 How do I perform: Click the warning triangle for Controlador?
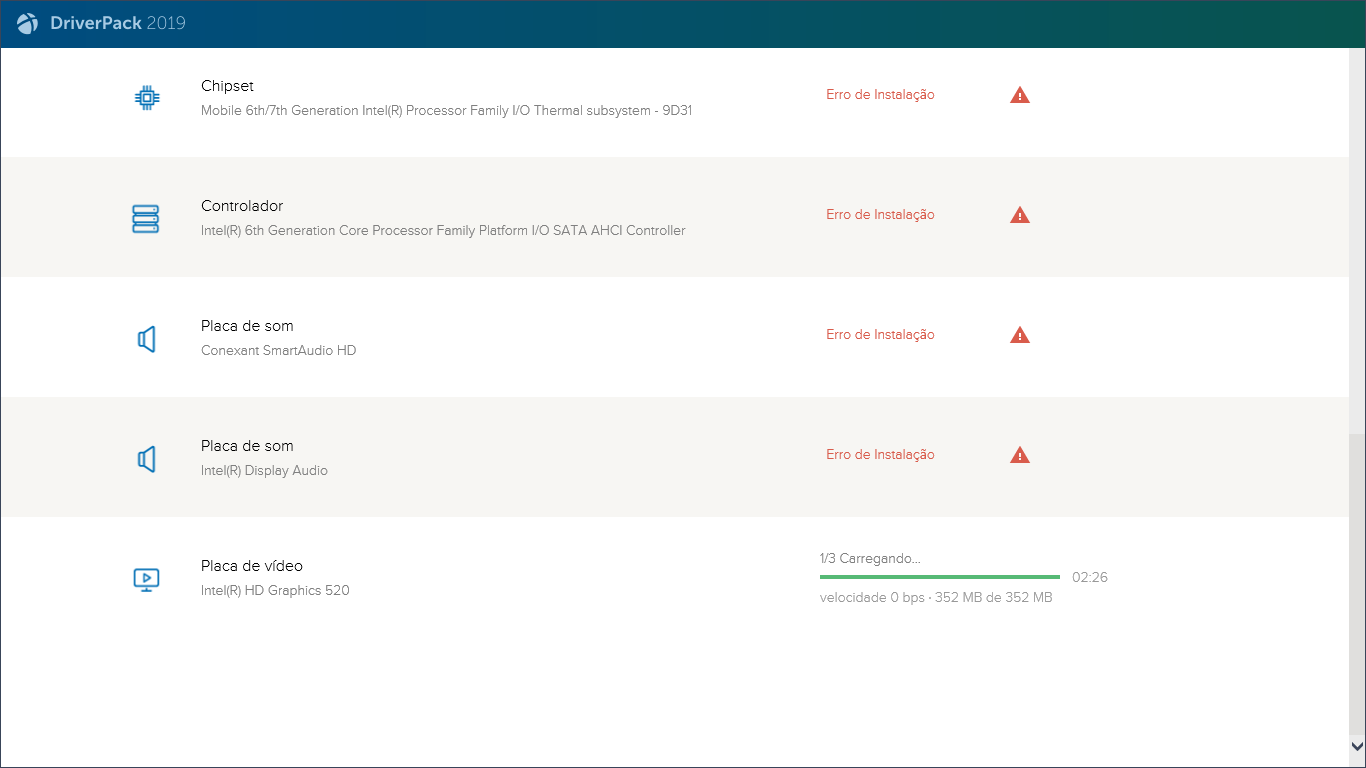coord(1020,215)
